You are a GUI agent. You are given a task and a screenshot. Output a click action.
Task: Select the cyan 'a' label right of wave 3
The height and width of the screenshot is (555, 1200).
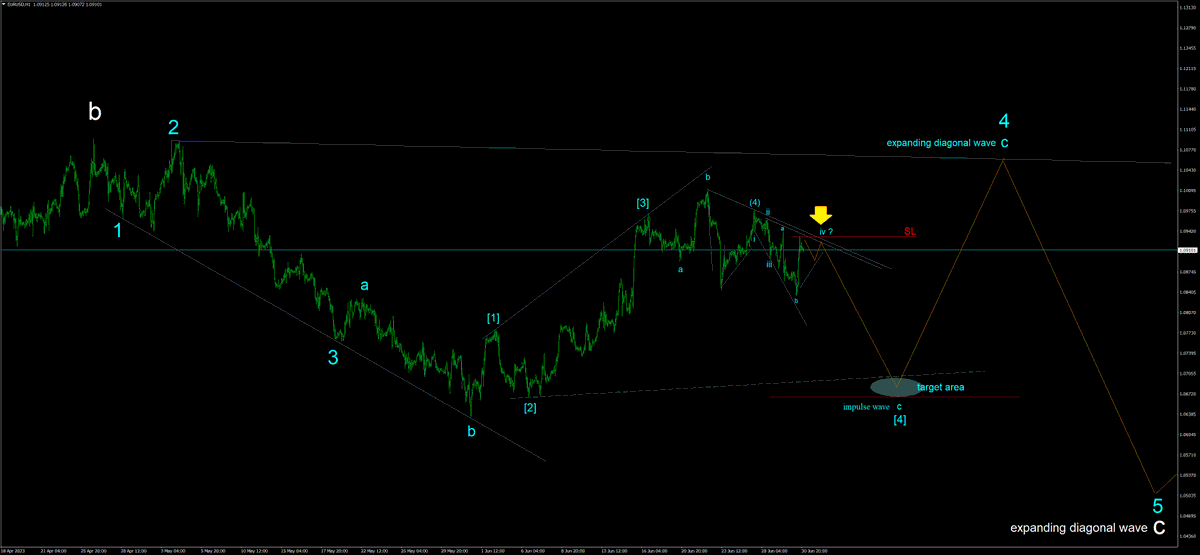[365, 285]
